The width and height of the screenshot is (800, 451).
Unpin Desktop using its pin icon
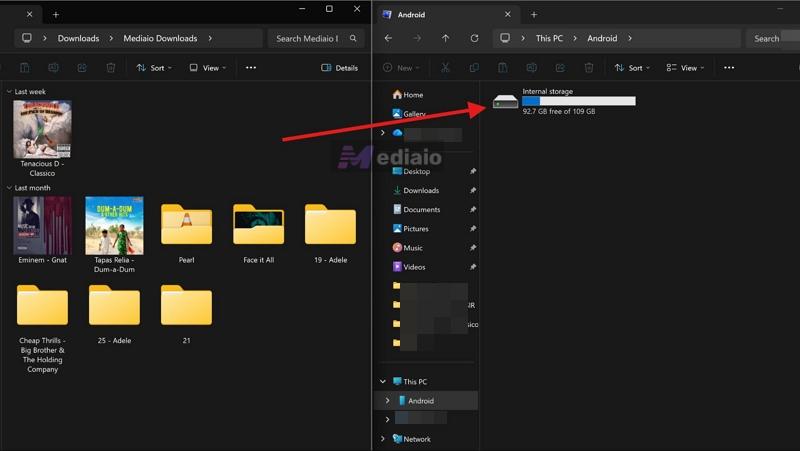click(473, 171)
